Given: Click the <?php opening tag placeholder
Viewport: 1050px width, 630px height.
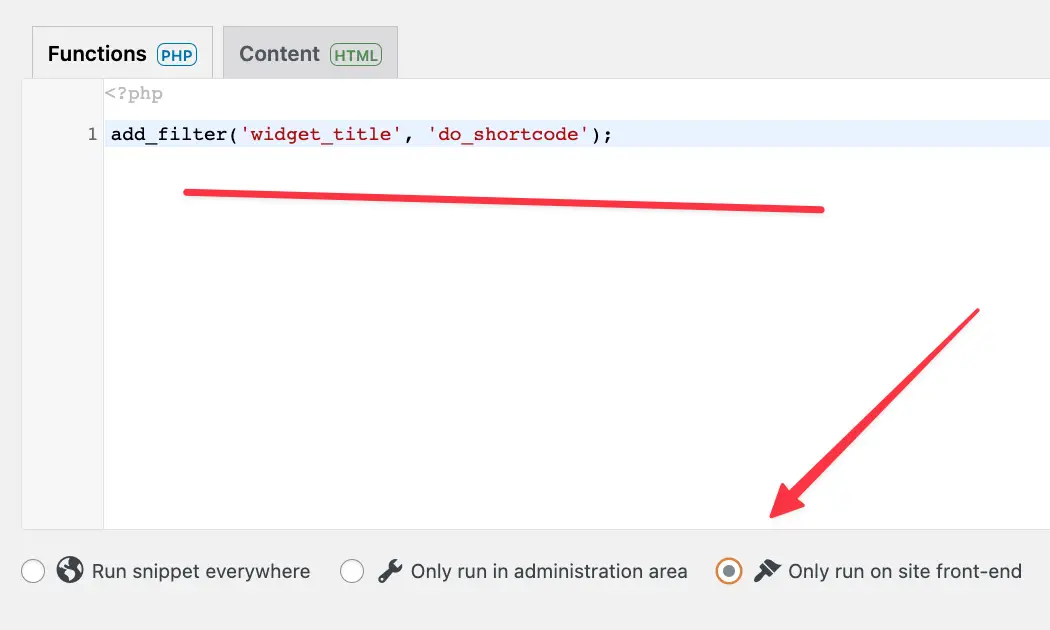Looking at the screenshot, I should coord(134,94).
